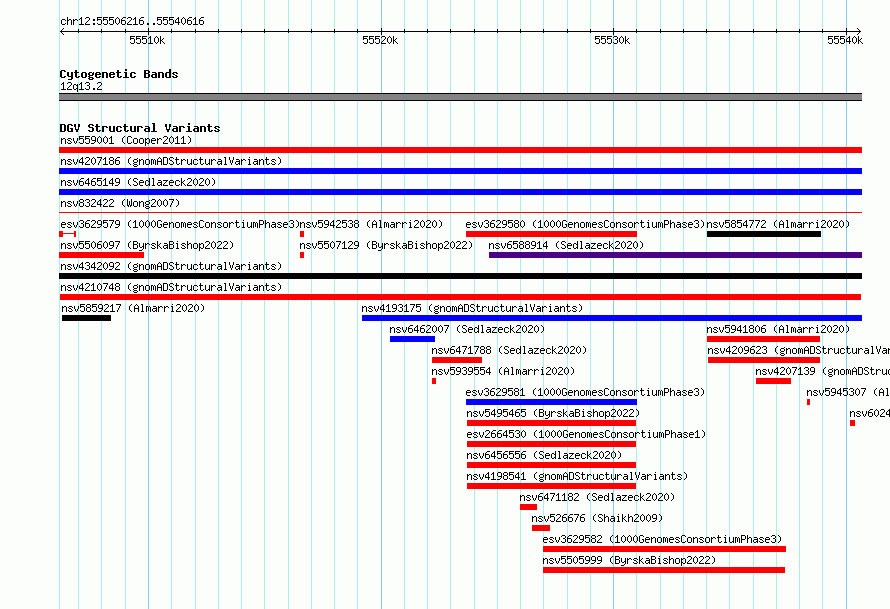Screen dimensions: 890x609
Task: Click the black nsv4342092 variant bar
Action: (460, 276)
